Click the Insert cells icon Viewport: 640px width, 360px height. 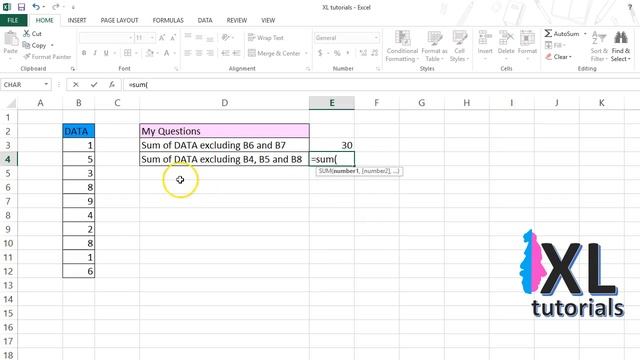tap(485, 38)
